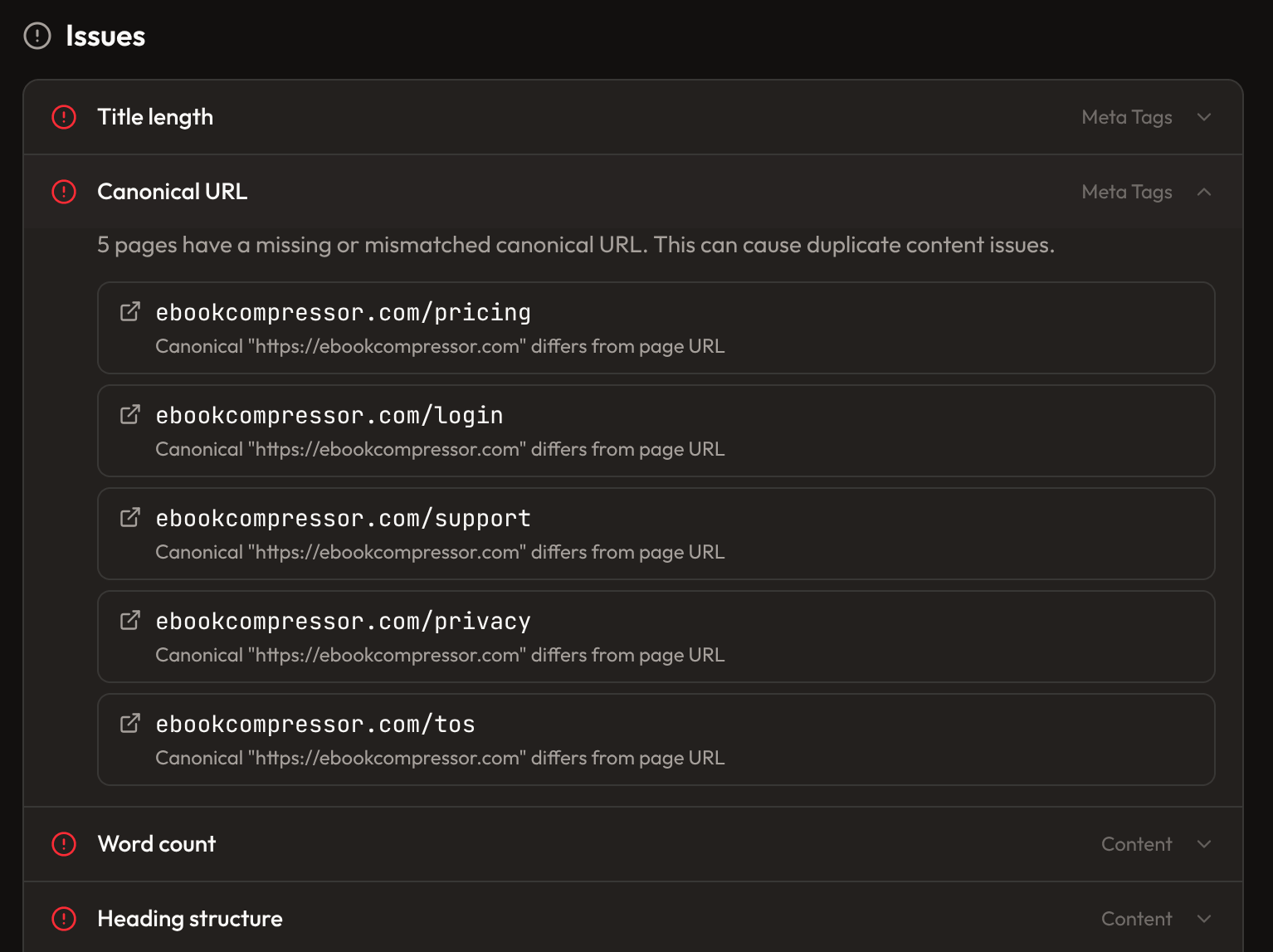
Task: Open the external link icon for pricing page
Action: click(129, 310)
